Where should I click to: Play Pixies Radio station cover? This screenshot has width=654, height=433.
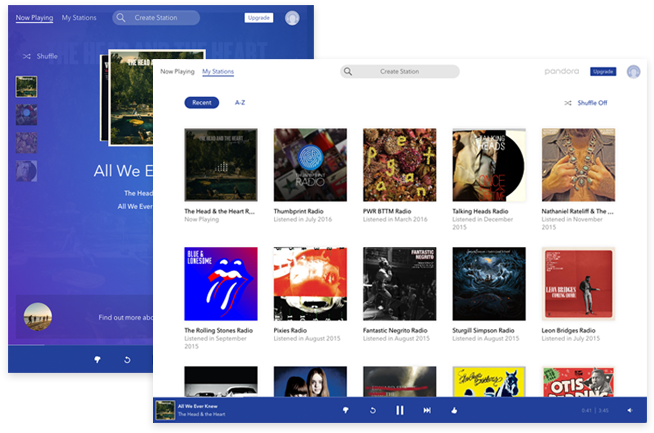click(x=310, y=284)
